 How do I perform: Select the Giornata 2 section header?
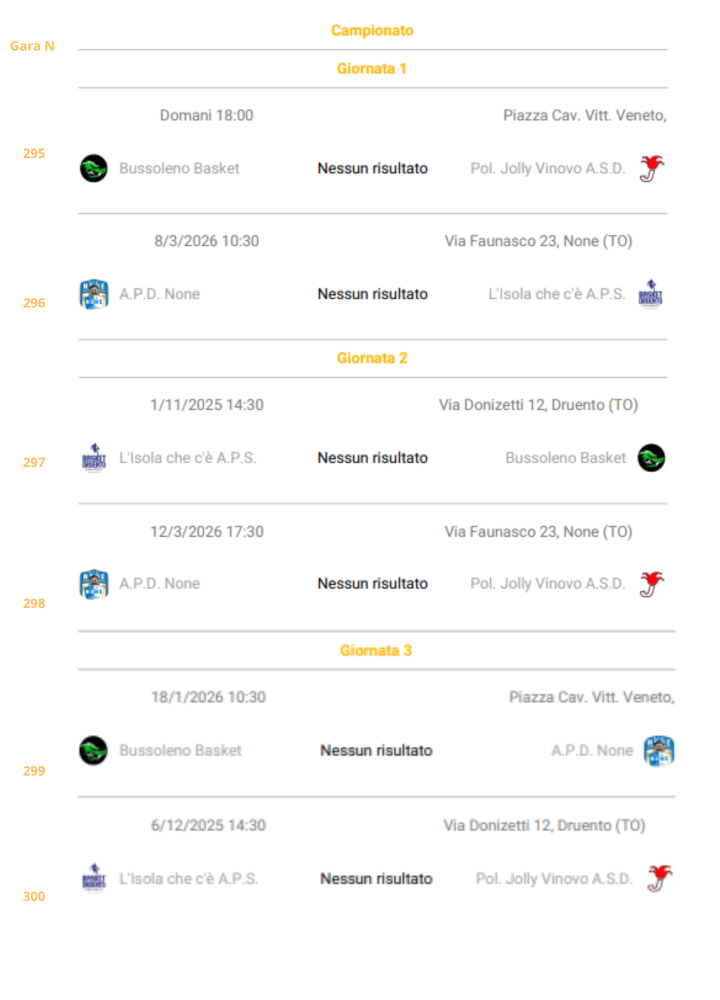pyautogui.click(x=372, y=358)
